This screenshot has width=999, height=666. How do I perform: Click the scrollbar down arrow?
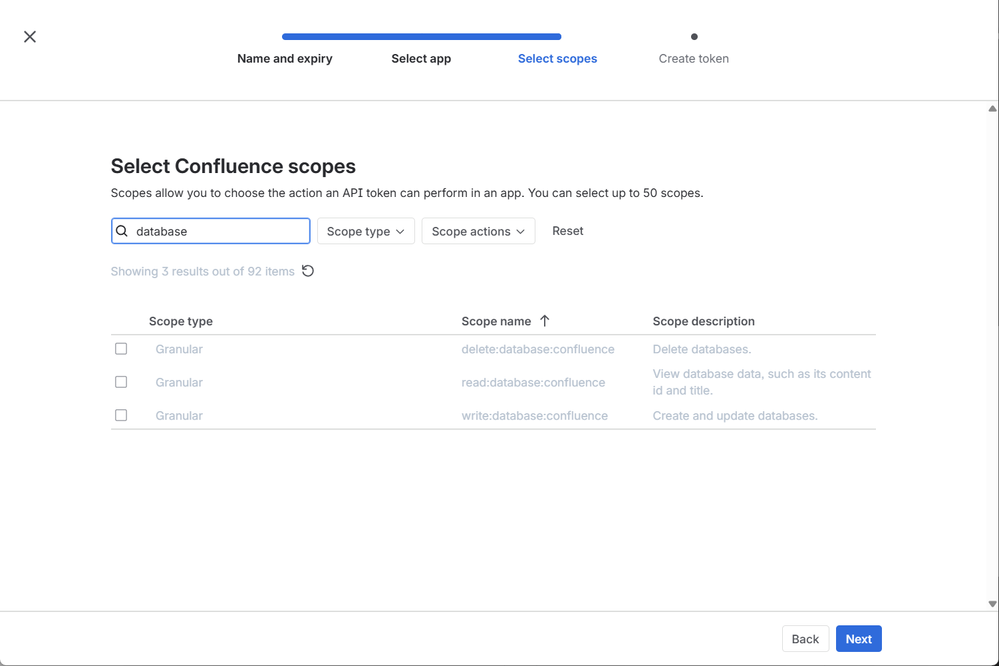[992, 604]
